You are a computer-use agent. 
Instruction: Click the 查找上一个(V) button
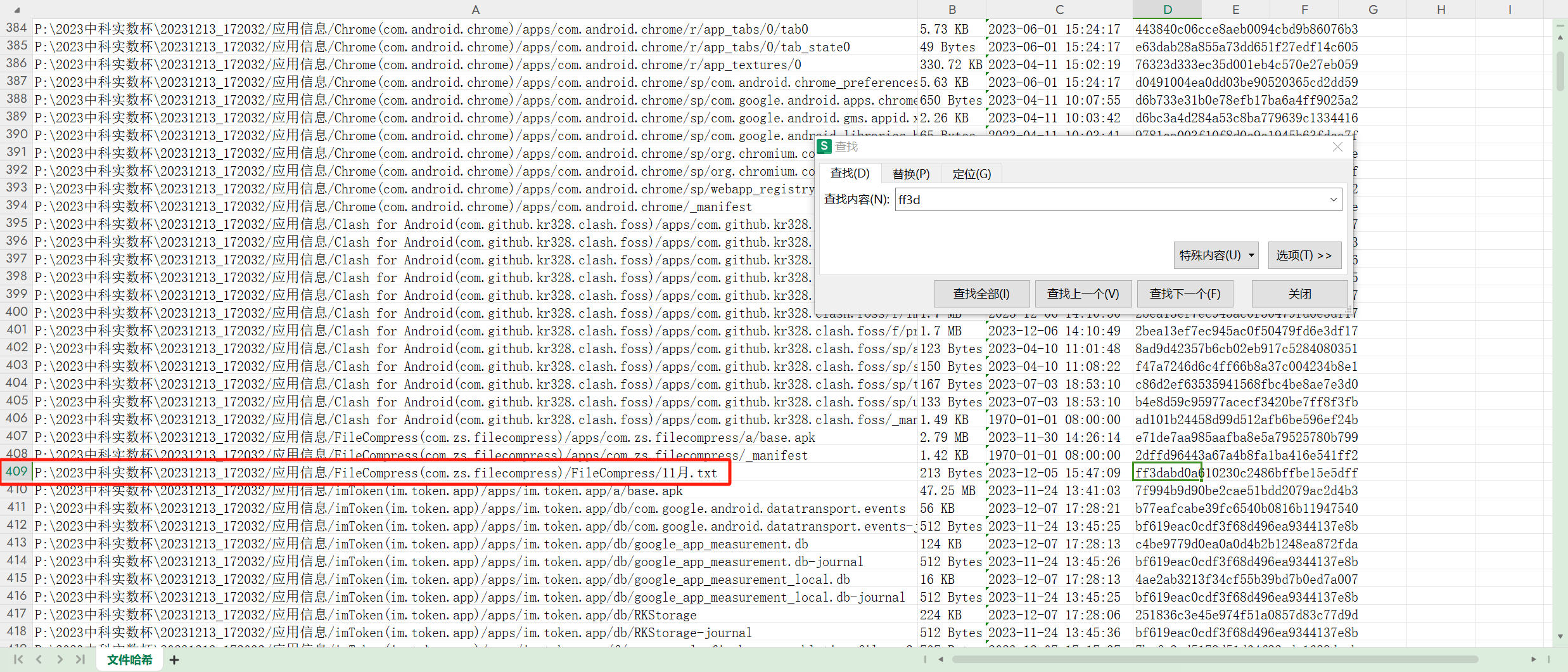1083,294
